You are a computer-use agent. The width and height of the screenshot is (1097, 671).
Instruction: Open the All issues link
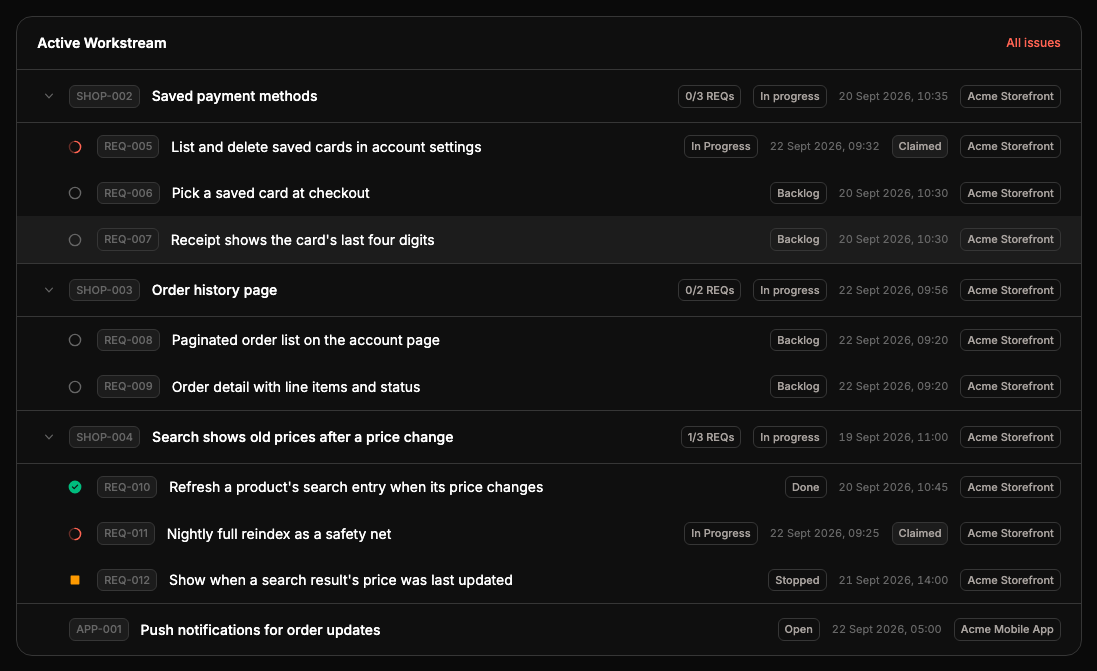click(x=1033, y=43)
